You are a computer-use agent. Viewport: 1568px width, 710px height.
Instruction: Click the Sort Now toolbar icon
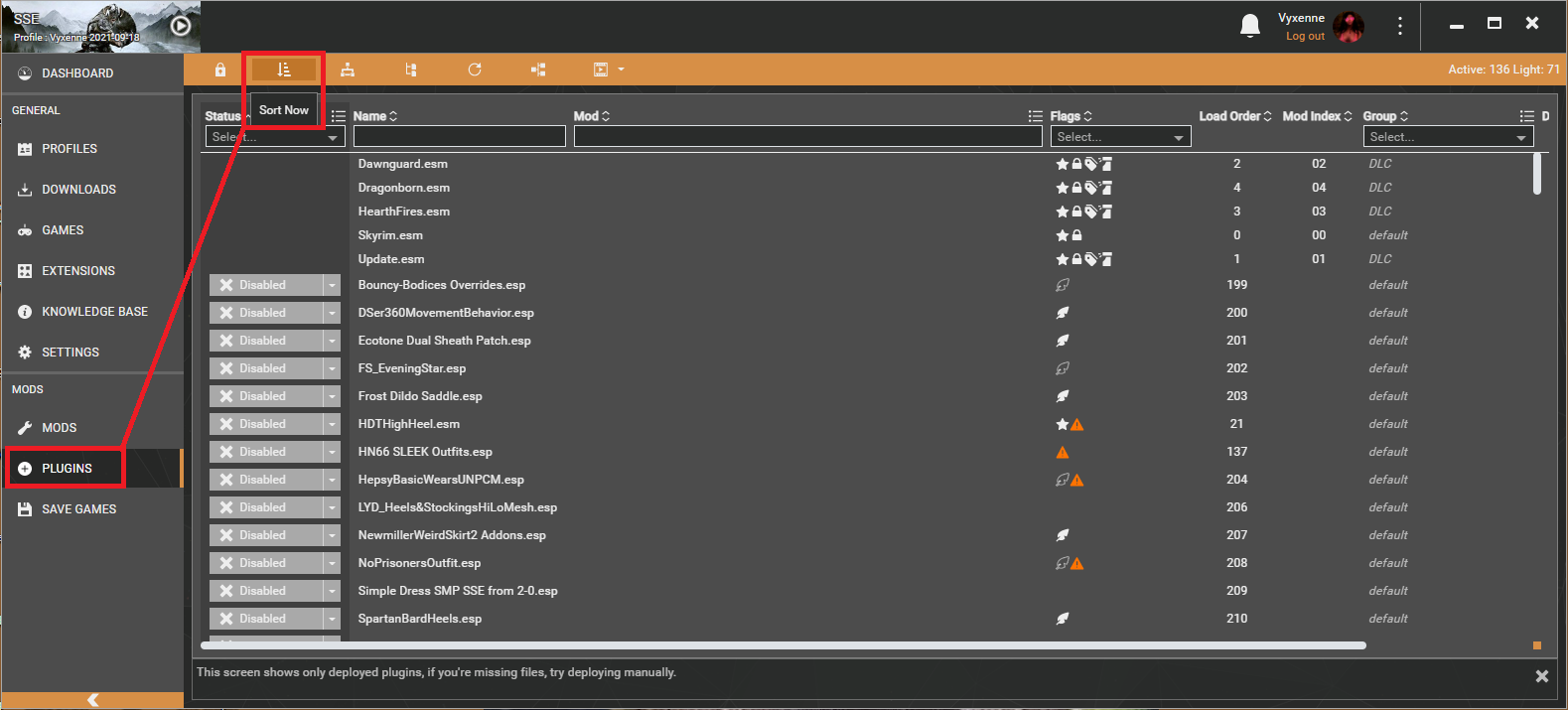284,70
